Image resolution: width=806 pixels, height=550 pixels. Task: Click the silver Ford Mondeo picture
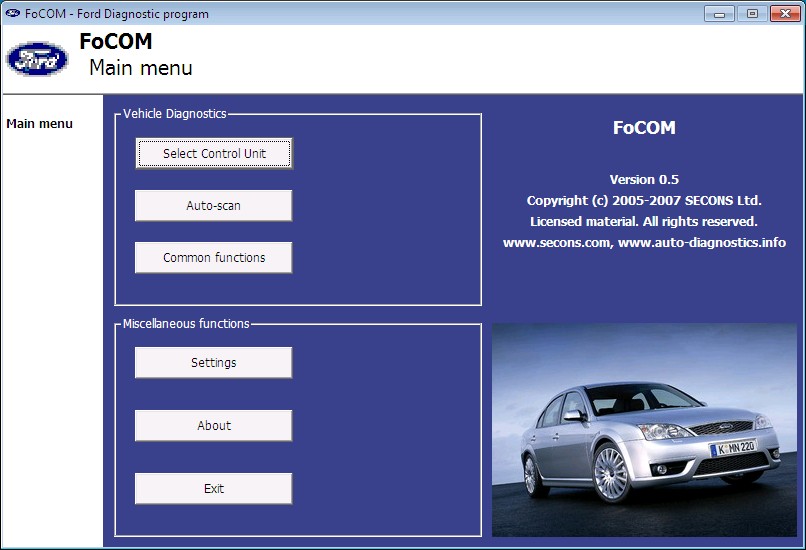644,430
